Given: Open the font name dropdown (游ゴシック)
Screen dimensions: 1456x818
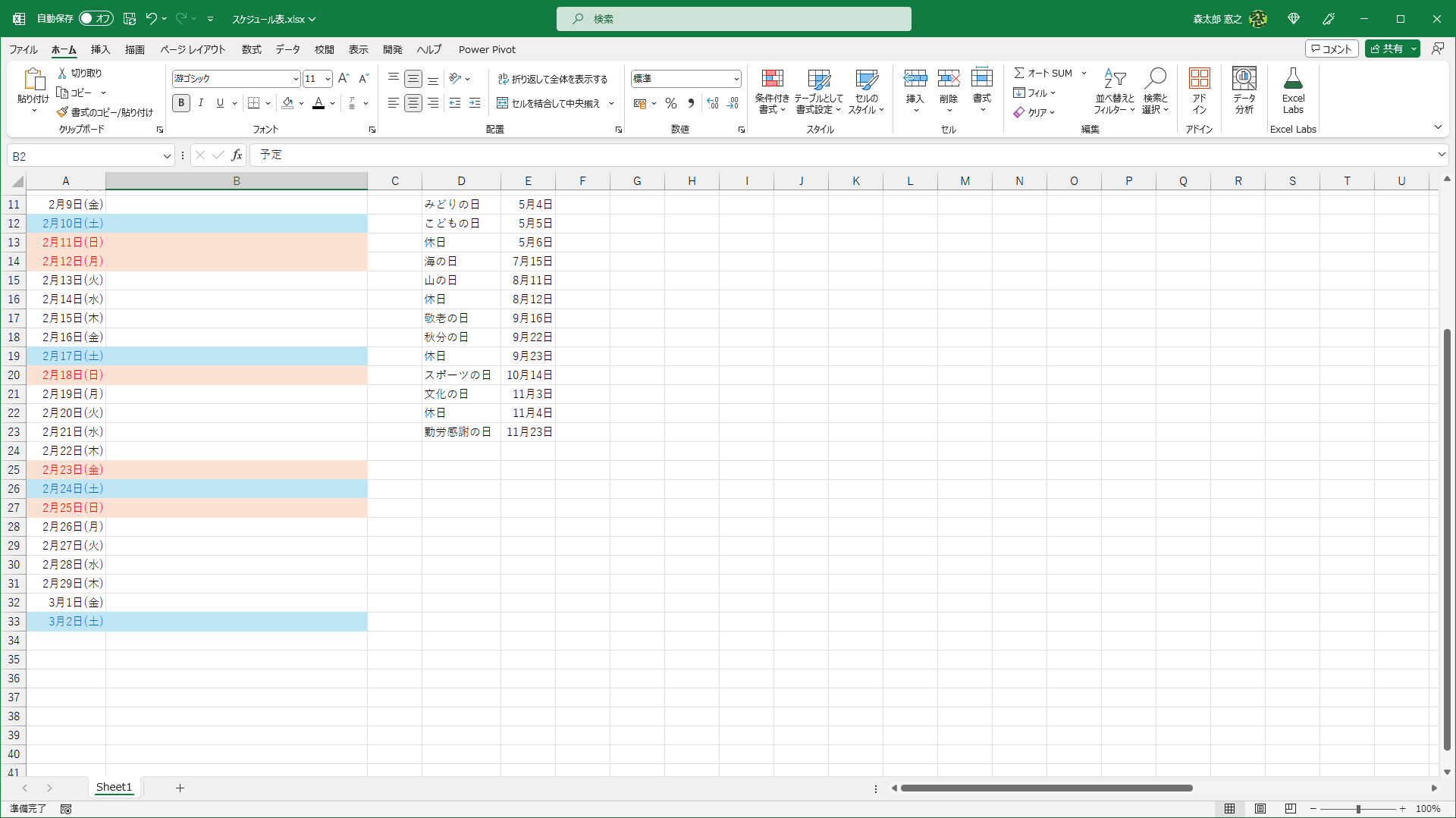Looking at the screenshot, I should pos(296,79).
